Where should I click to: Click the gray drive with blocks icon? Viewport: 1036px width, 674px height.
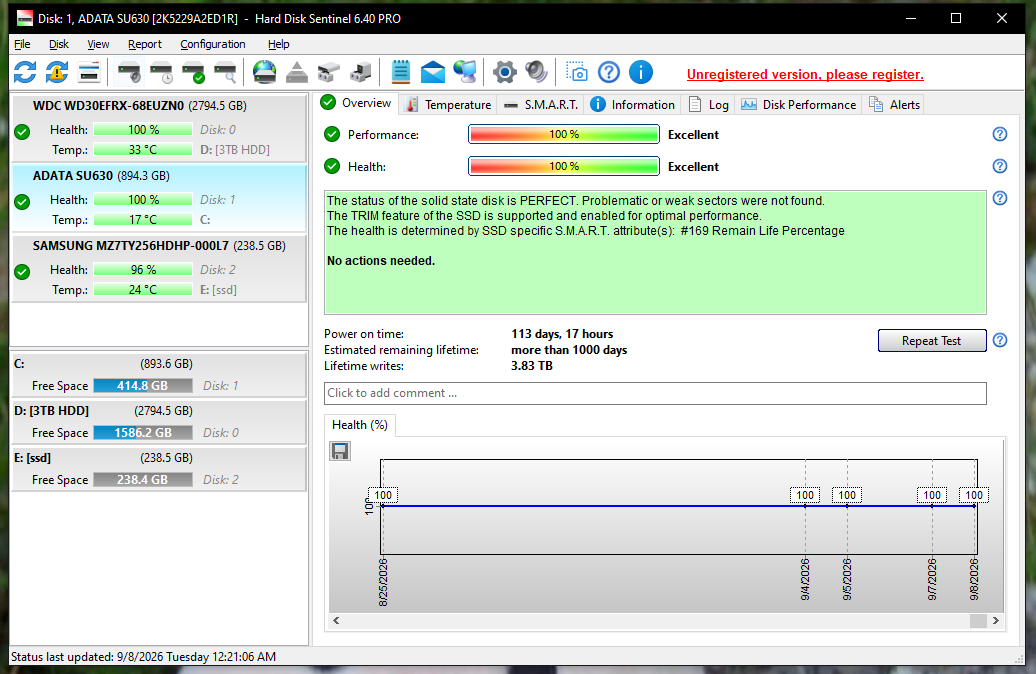click(x=328, y=72)
